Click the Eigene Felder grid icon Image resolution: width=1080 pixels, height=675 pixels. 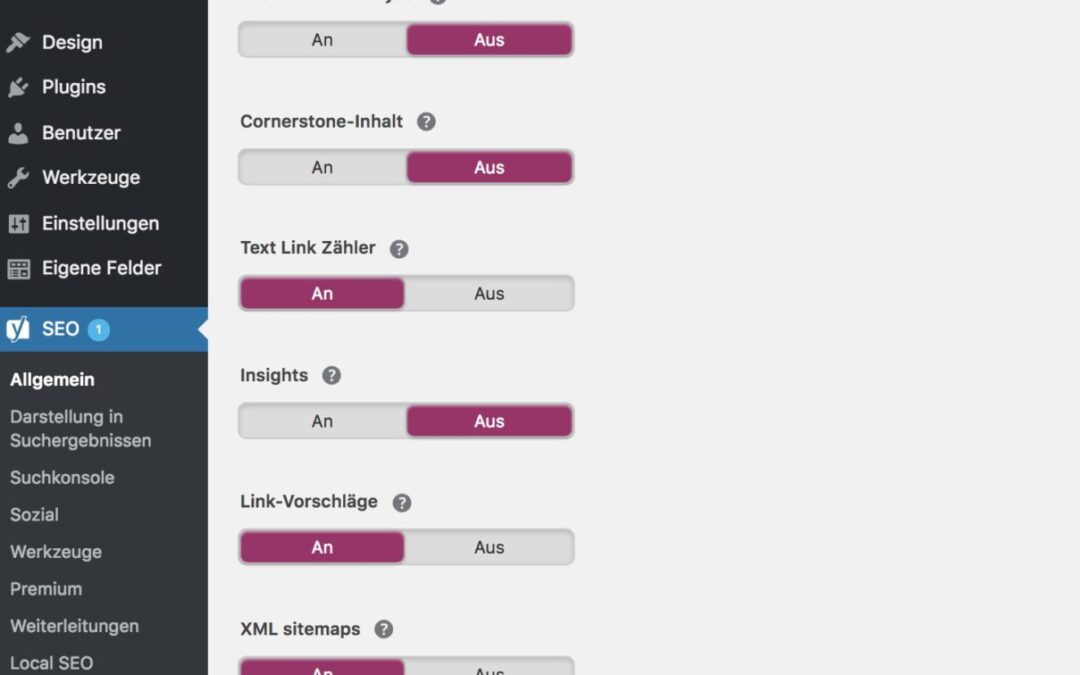18,269
